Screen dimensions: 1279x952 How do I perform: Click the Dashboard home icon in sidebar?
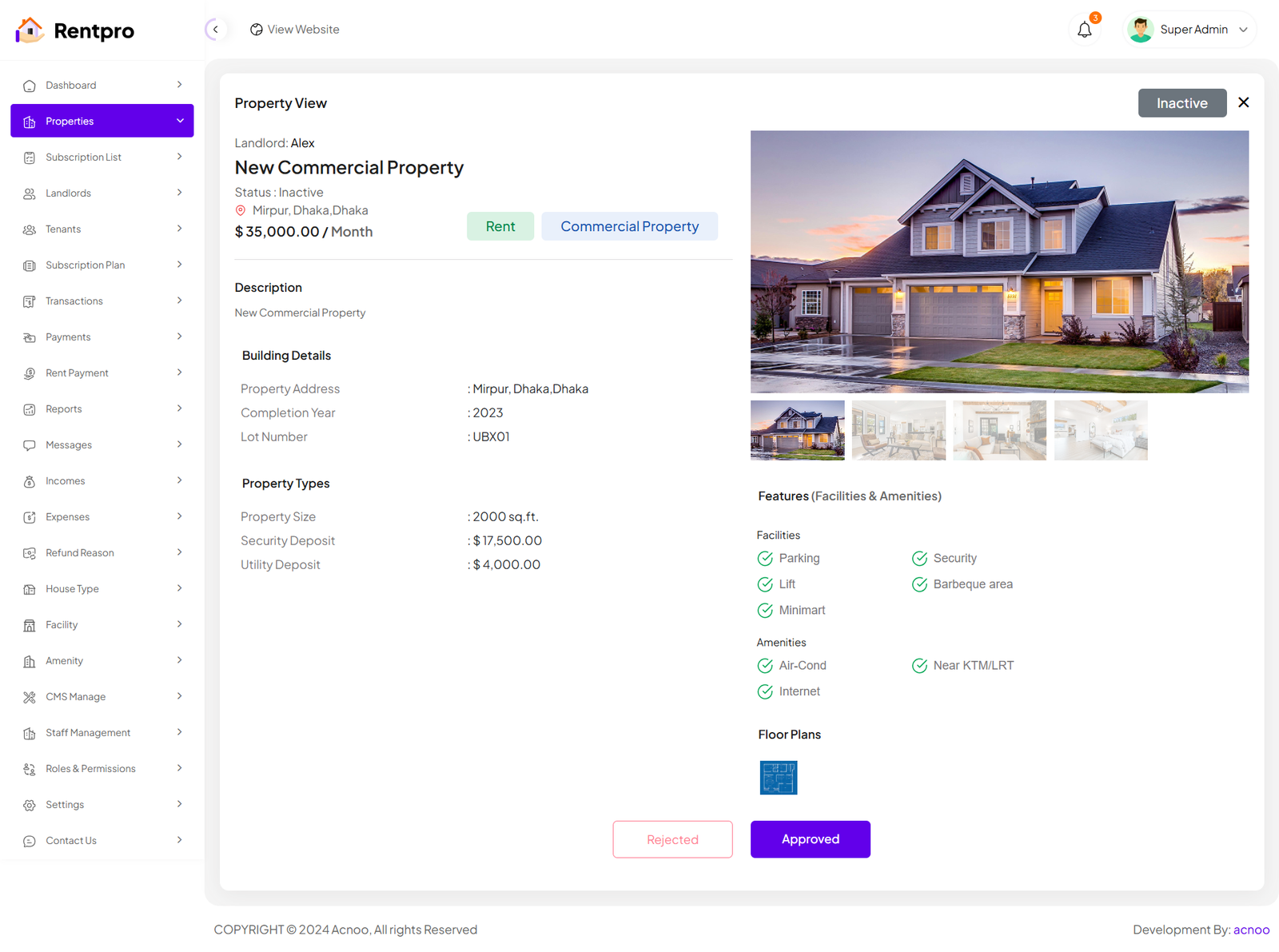click(x=30, y=86)
